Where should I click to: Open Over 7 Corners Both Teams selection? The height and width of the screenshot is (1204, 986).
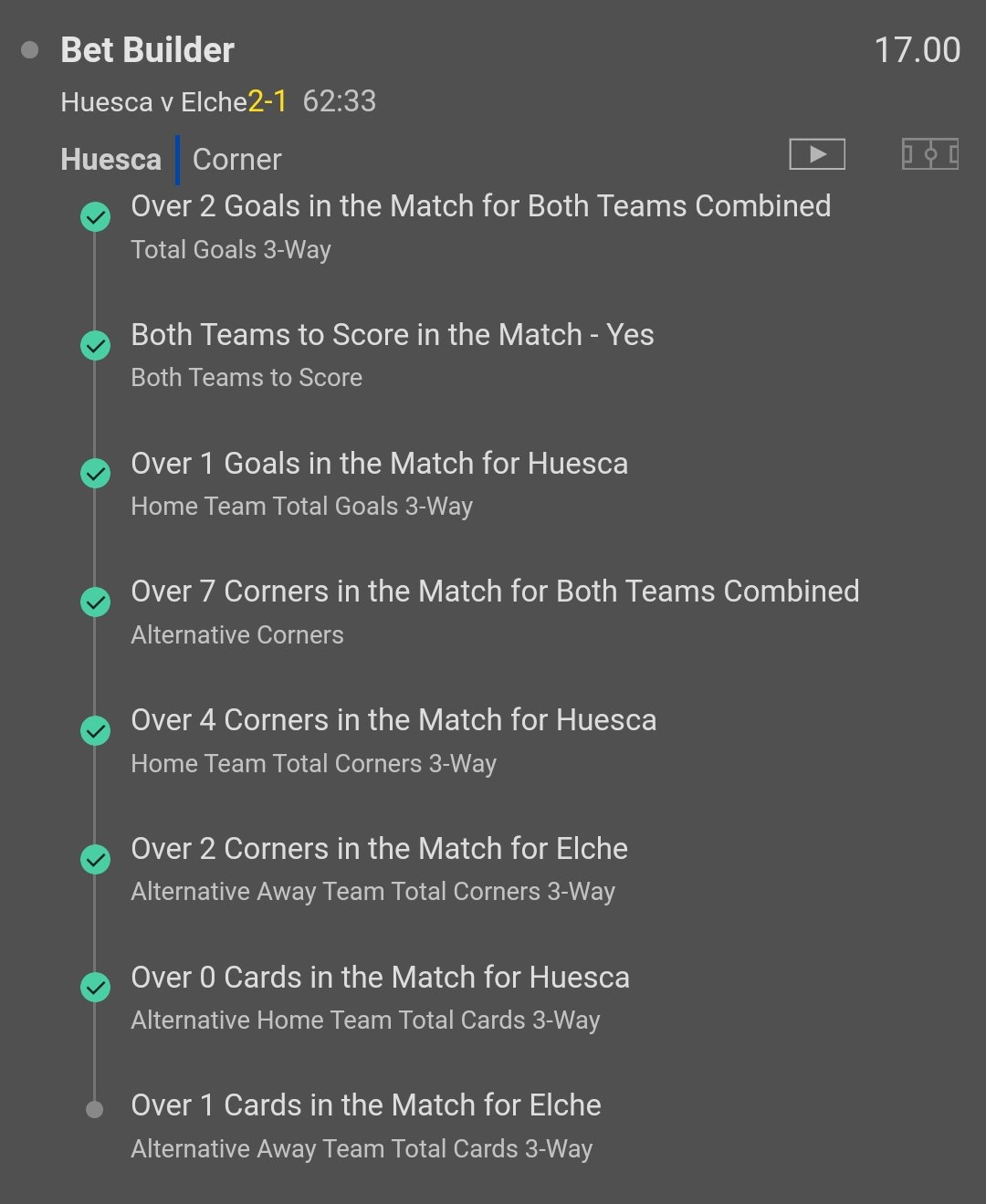(495, 592)
